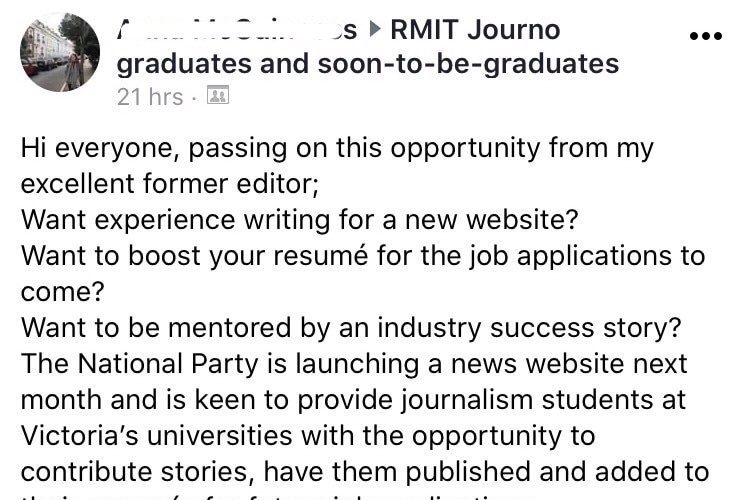Click the 'graduates and soon-to-be-graduates' group title line
Viewport: 750px width, 500px height.
click(367, 64)
